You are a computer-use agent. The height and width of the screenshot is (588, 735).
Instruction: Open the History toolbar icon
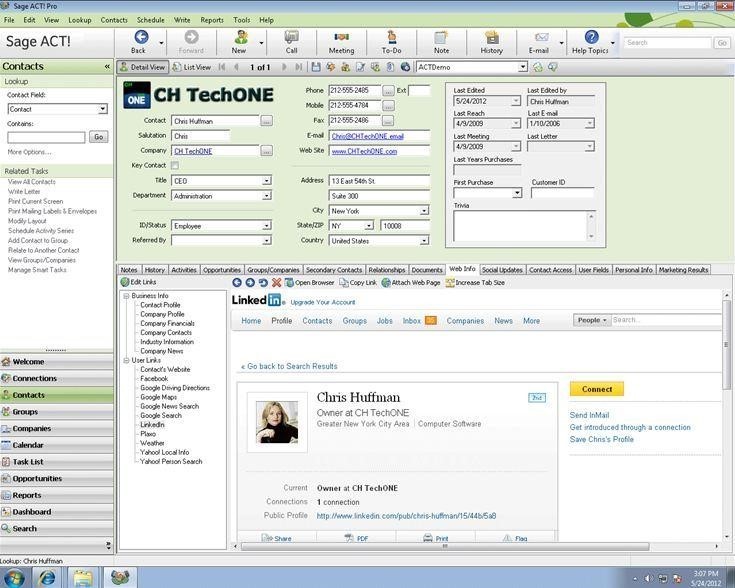click(491, 38)
